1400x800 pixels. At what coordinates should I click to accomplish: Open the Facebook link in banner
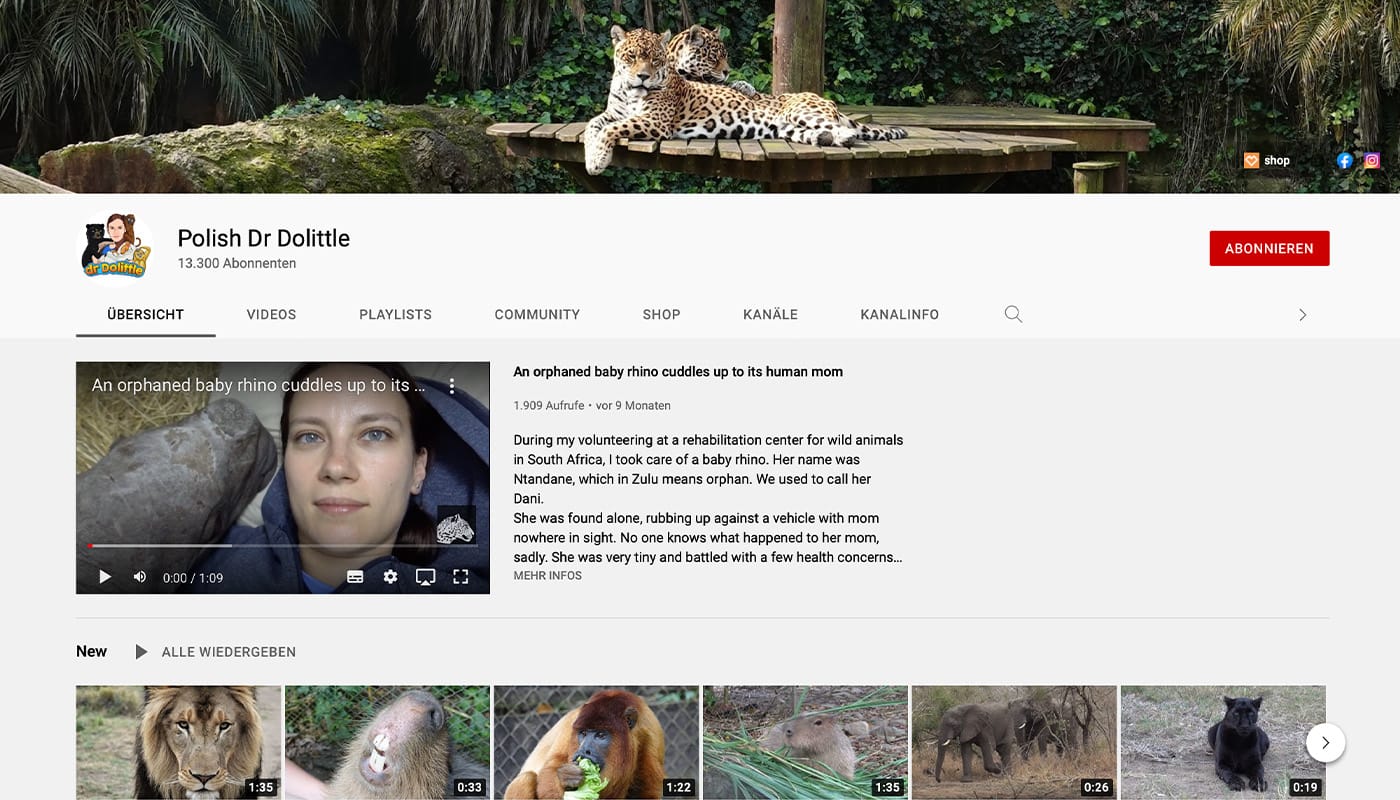coord(1344,160)
